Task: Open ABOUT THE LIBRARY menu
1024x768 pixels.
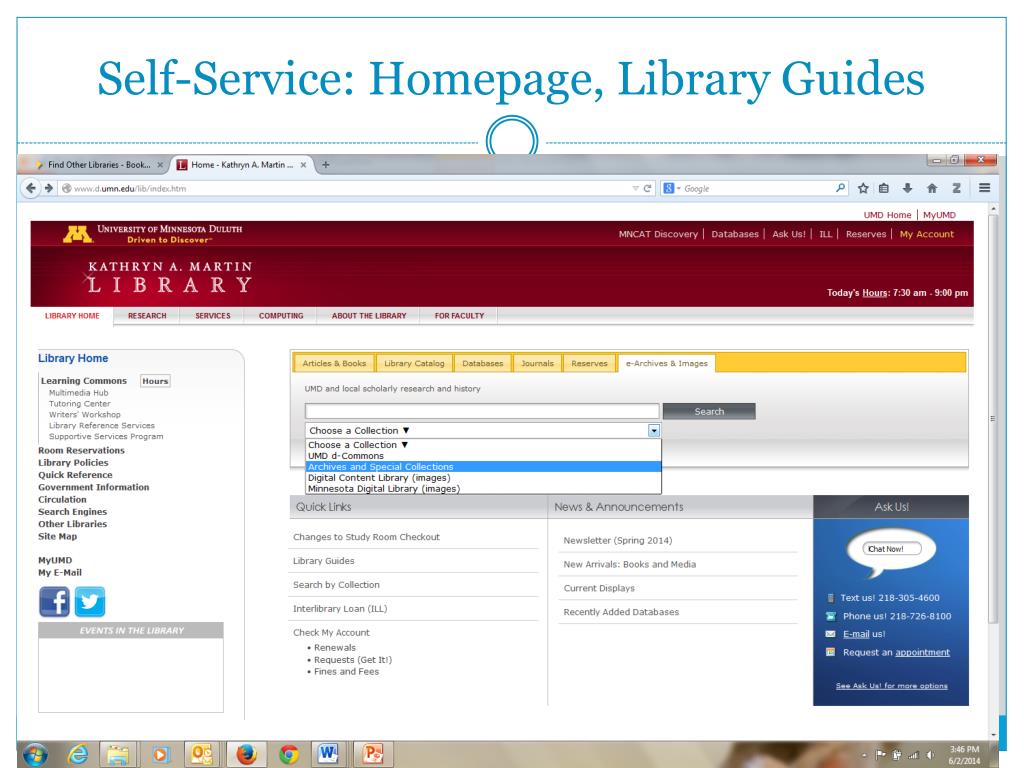Action: pyautogui.click(x=368, y=315)
